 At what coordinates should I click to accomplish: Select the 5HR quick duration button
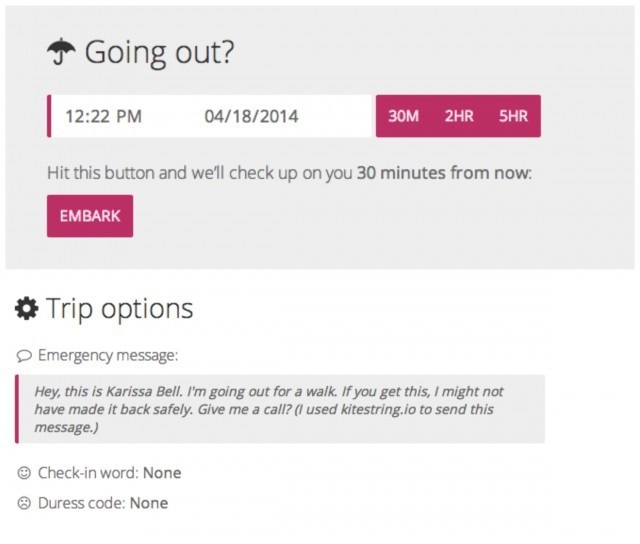point(513,116)
